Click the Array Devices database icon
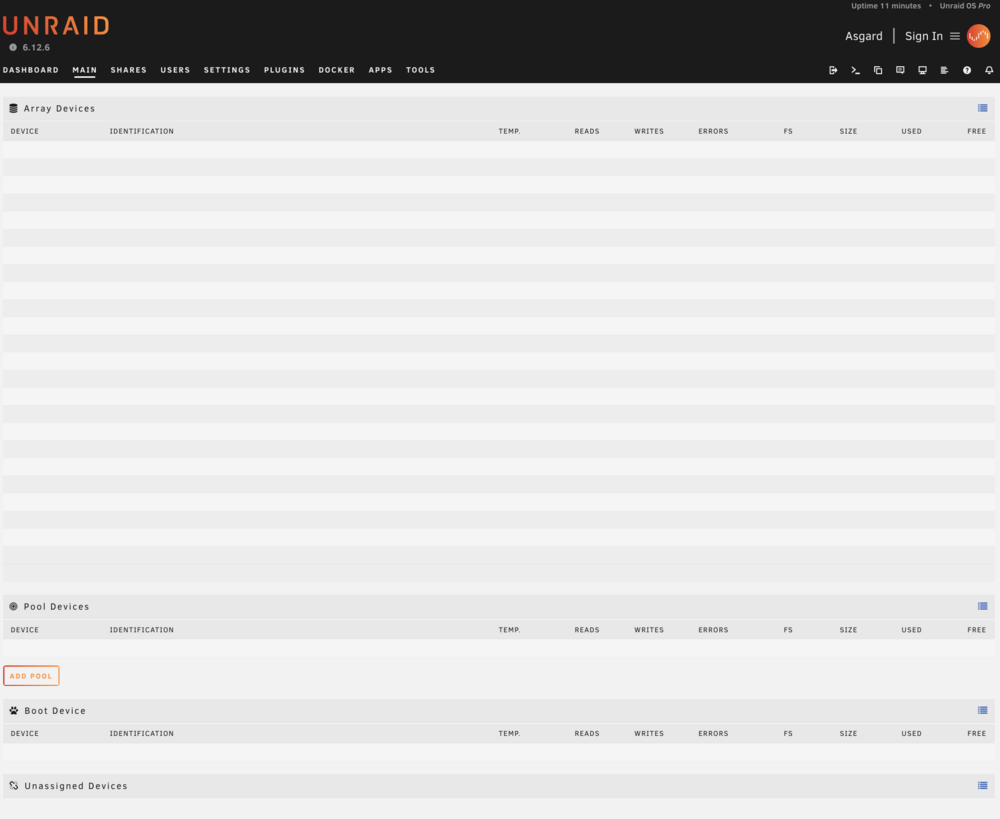The width and height of the screenshot is (1000, 819). 13,108
